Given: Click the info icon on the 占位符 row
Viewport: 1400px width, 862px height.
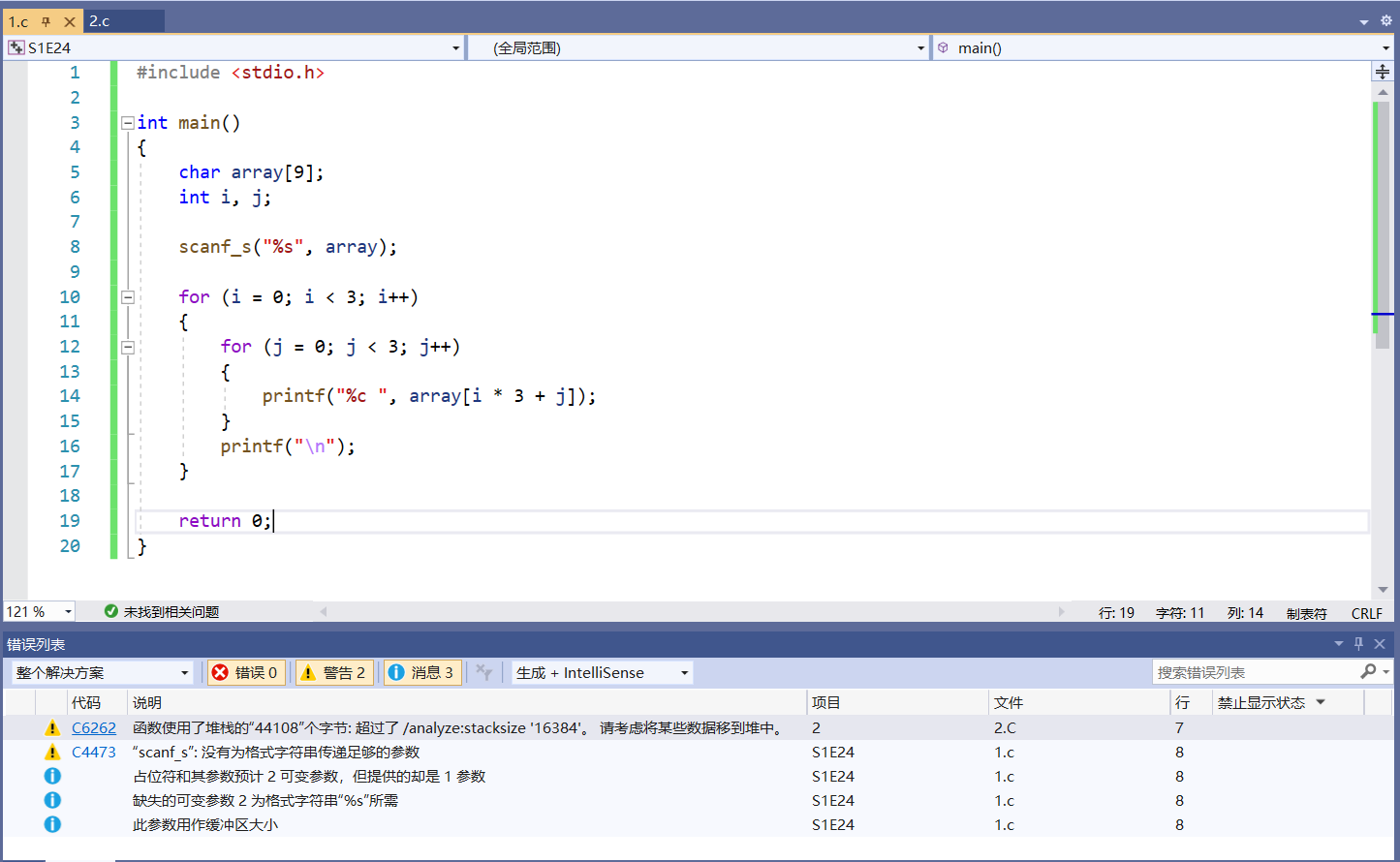Looking at the screenshot, I should 52,776.
